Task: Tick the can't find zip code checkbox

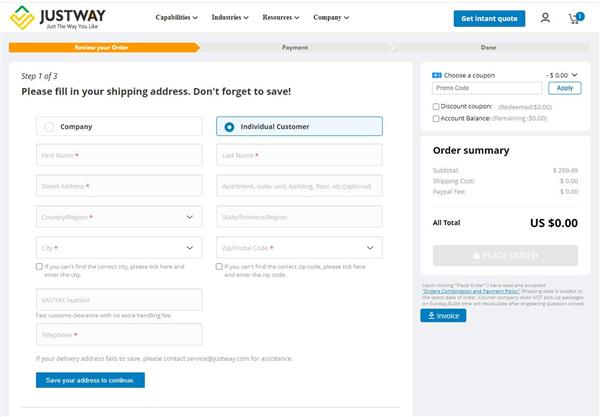Action: (x=220, y=267)
